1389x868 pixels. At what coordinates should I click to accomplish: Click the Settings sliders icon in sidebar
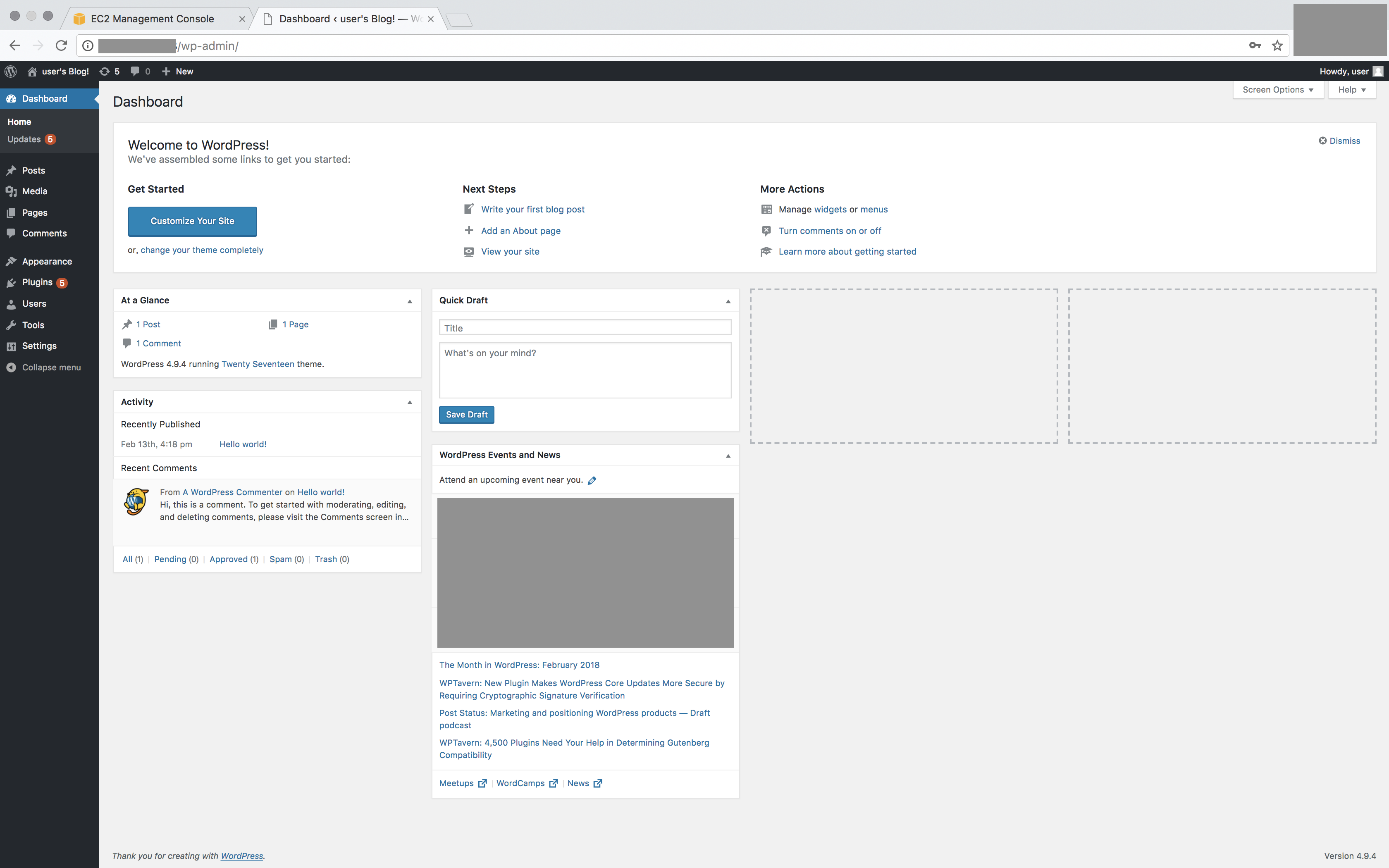(x=11, y=346)
